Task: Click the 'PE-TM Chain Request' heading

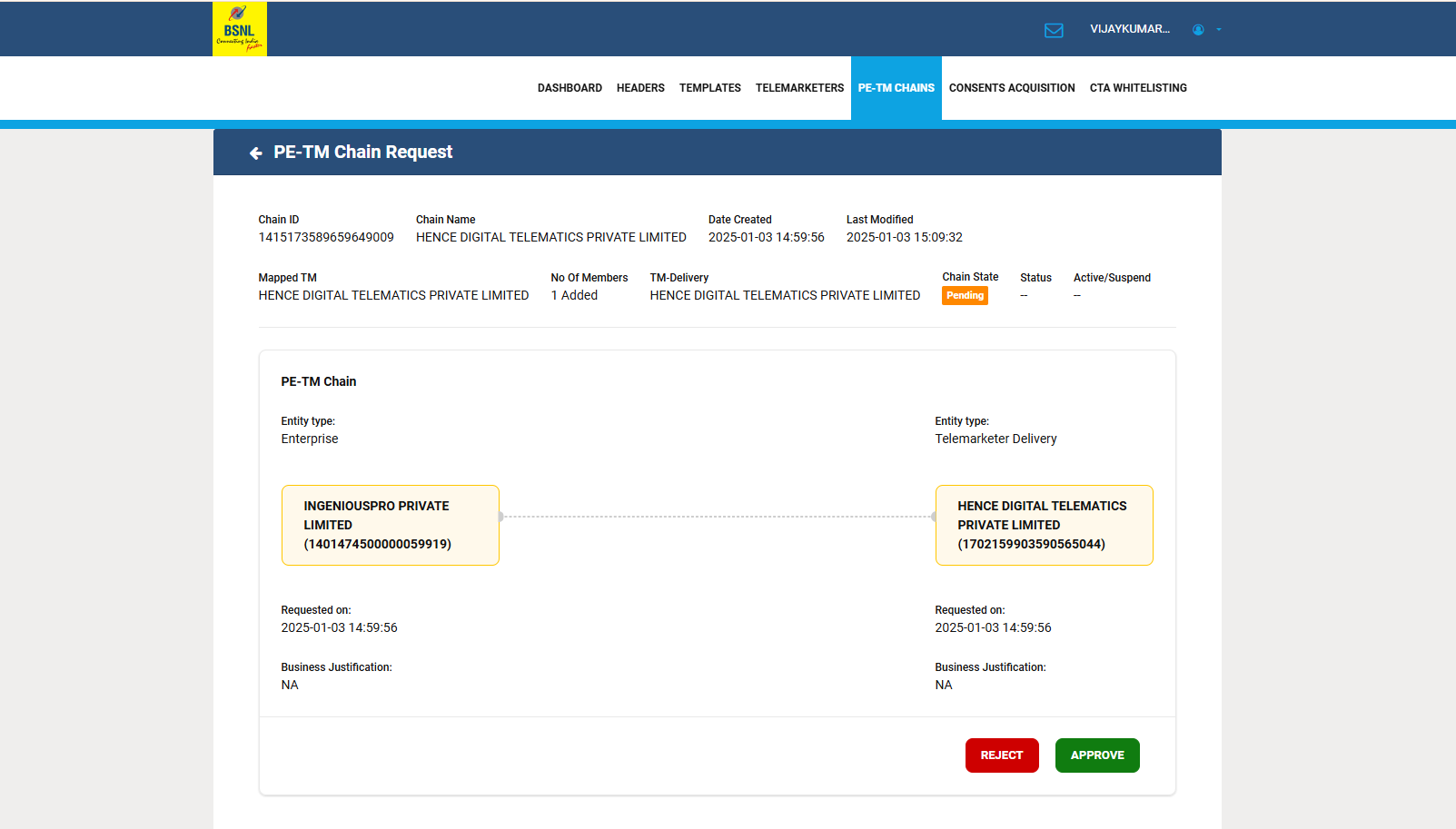Action: pos(363,153)
